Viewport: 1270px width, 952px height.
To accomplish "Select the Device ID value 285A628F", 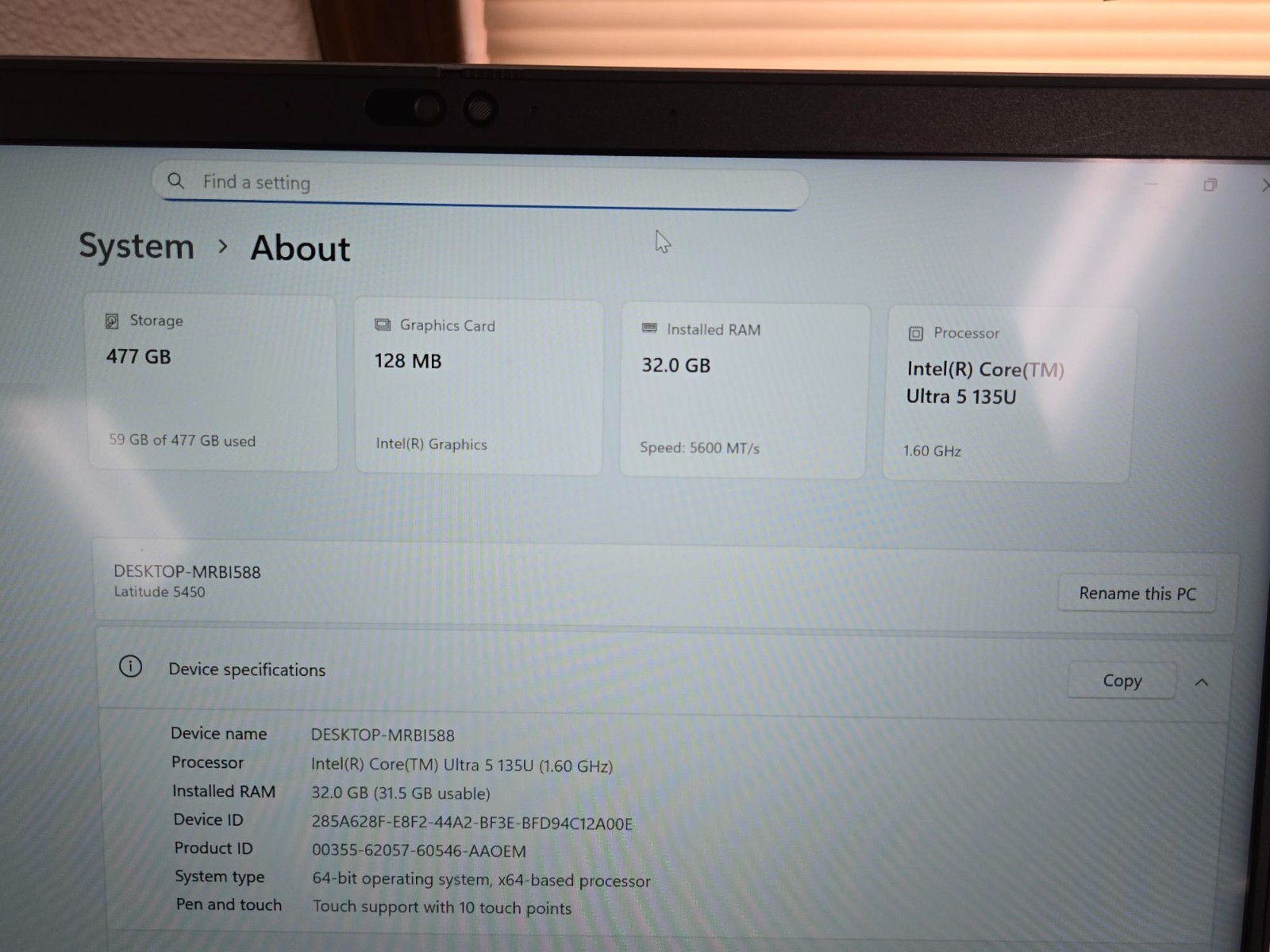I will (x=472, y=823).
